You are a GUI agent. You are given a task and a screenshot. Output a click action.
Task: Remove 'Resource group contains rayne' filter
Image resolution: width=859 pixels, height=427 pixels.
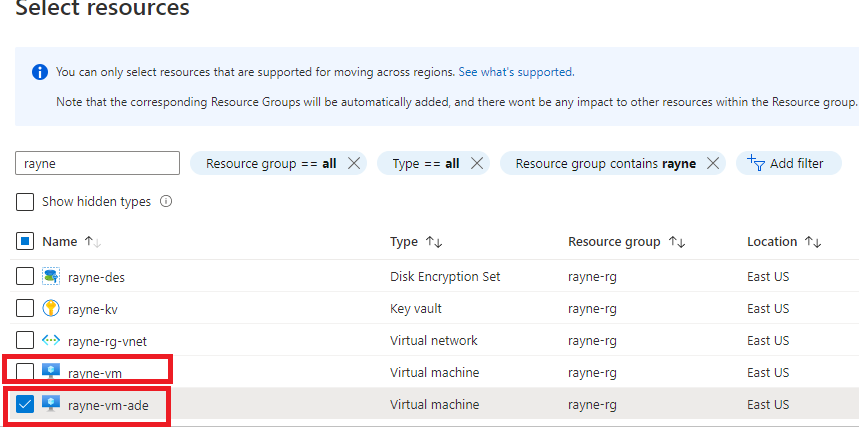tap(713, 164)
